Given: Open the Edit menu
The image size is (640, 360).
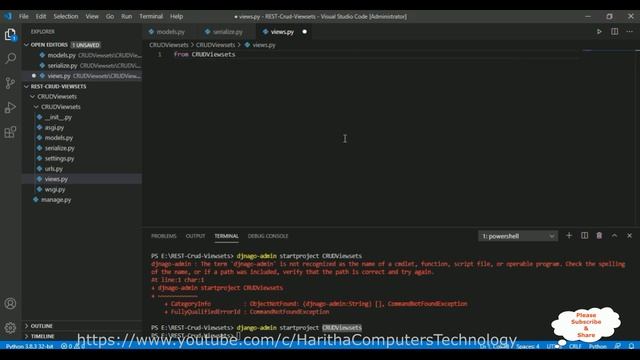Looking at the screenshot, I should click(x=41, y=16).
